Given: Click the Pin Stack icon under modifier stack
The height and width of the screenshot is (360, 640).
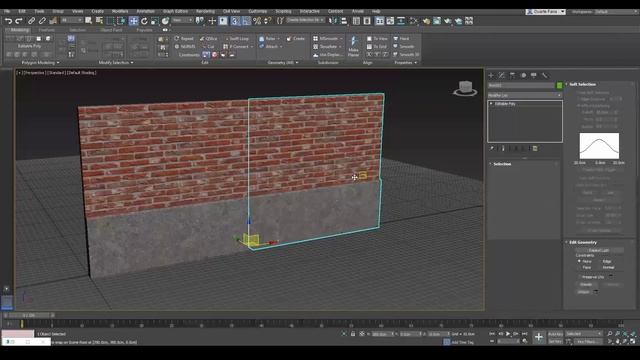Looking at the screenshot, I should click(x=492, y=149).
